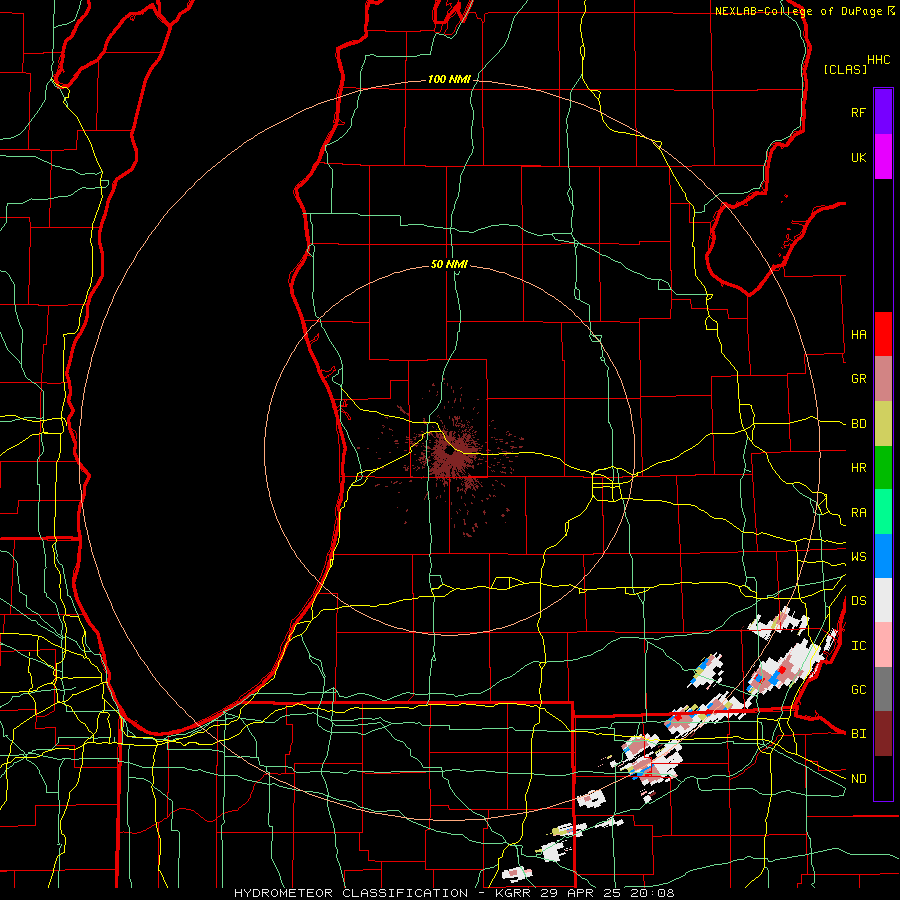This screenshot has width=900, height=900.
Task: Click the BI legend label
Action: coord(858,734)
